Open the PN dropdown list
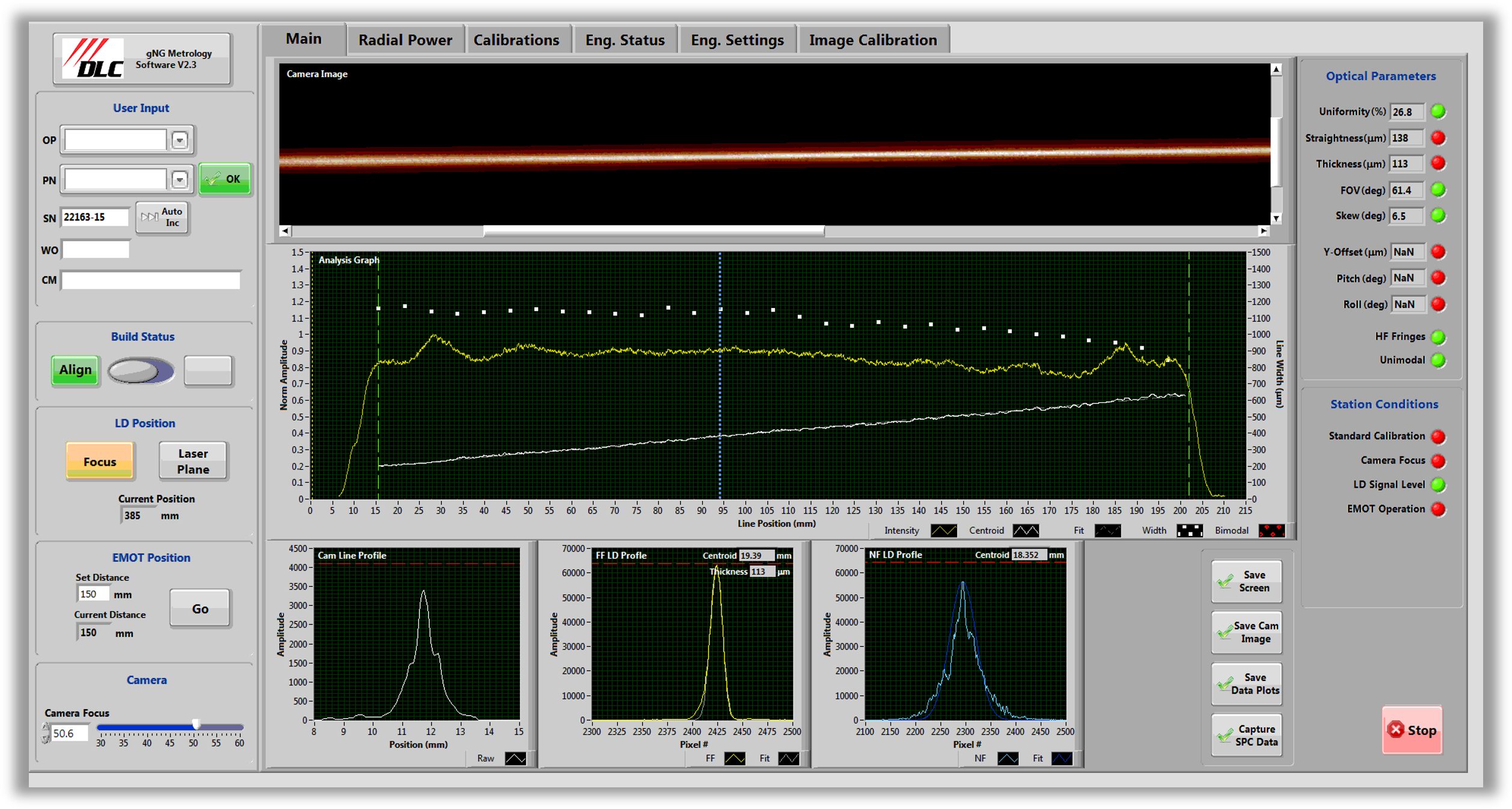Viewport: 1512px width, 809px height. pyautogui.click(x=180, y=179)
